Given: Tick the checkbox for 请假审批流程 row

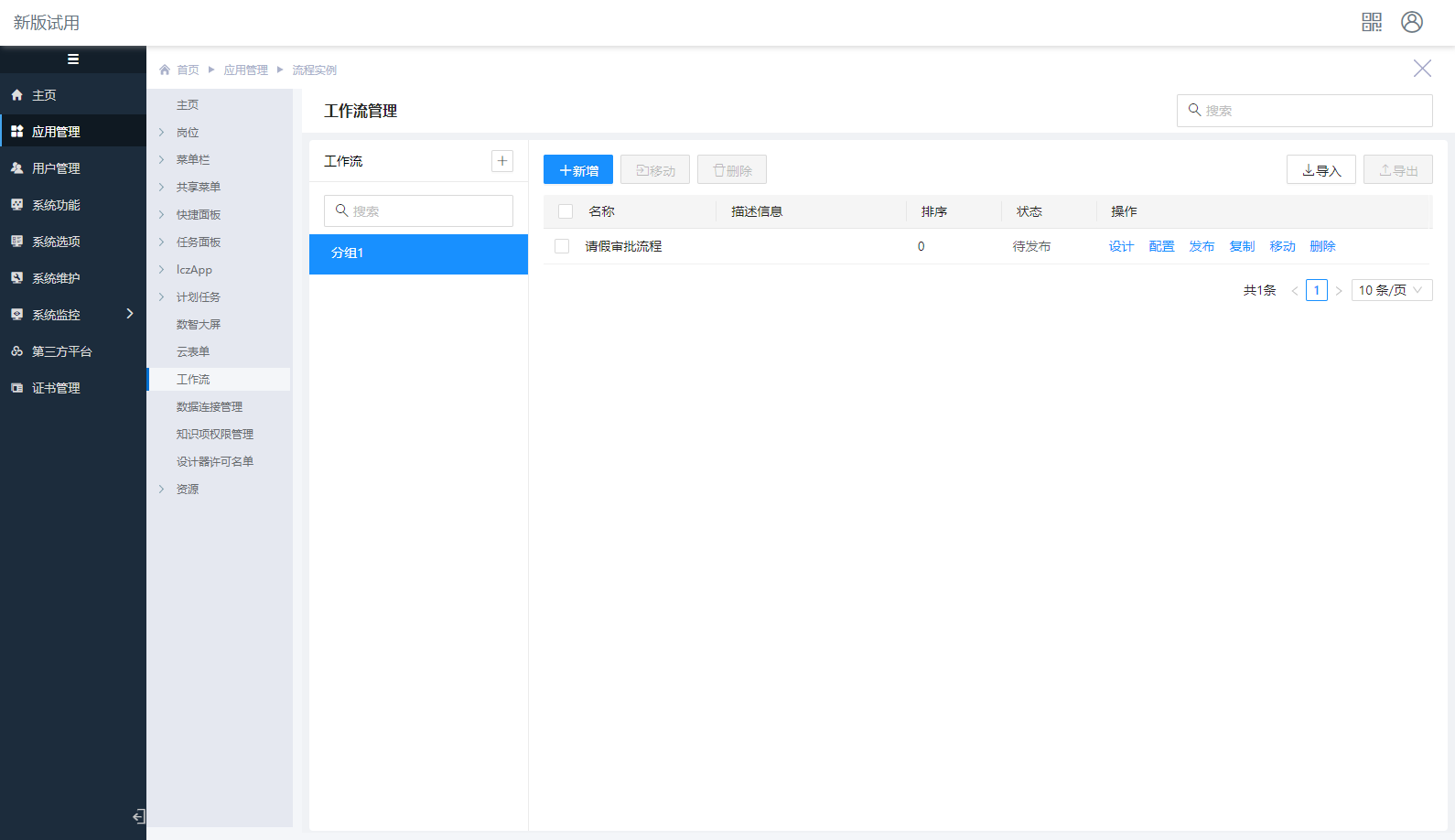Looking at the screenshot, I should 562,246.
